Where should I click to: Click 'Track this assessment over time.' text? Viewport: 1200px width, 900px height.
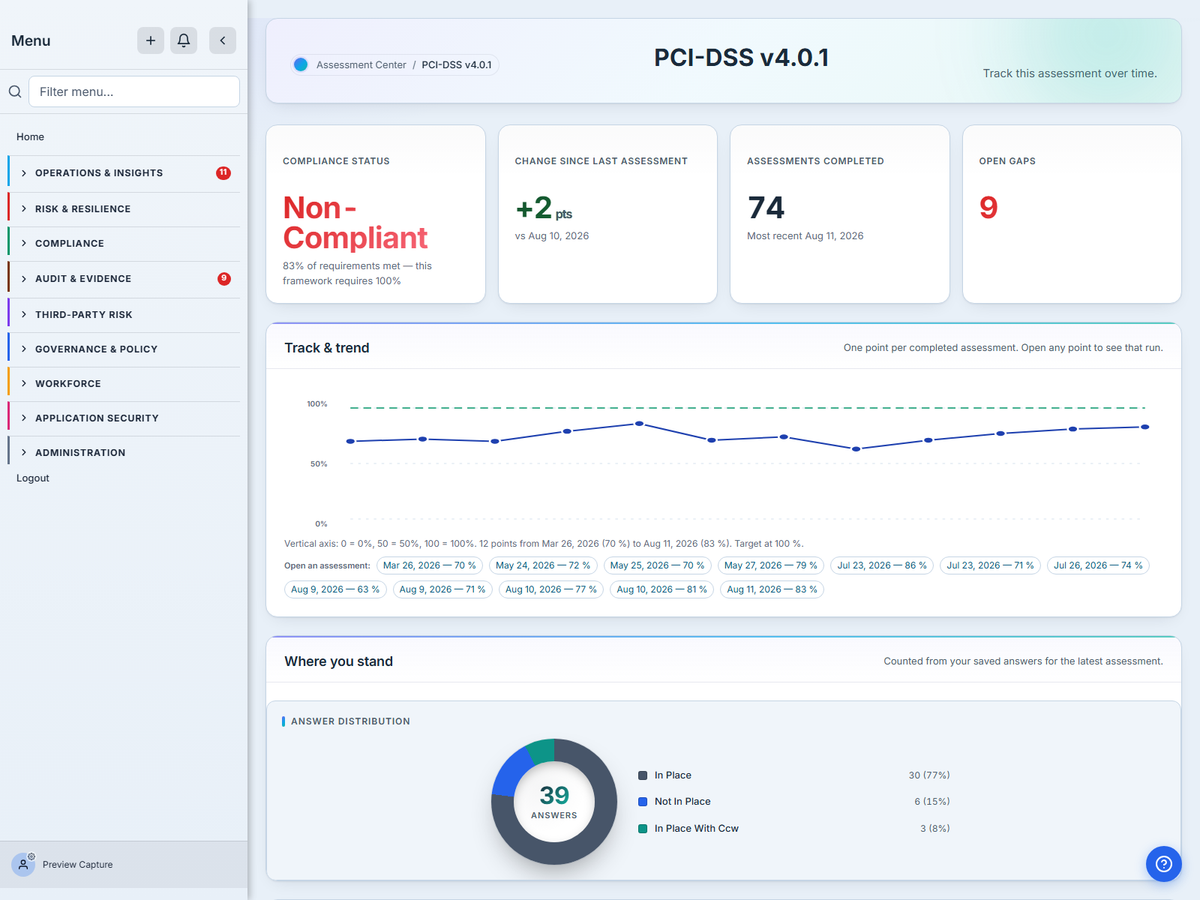1070,73
